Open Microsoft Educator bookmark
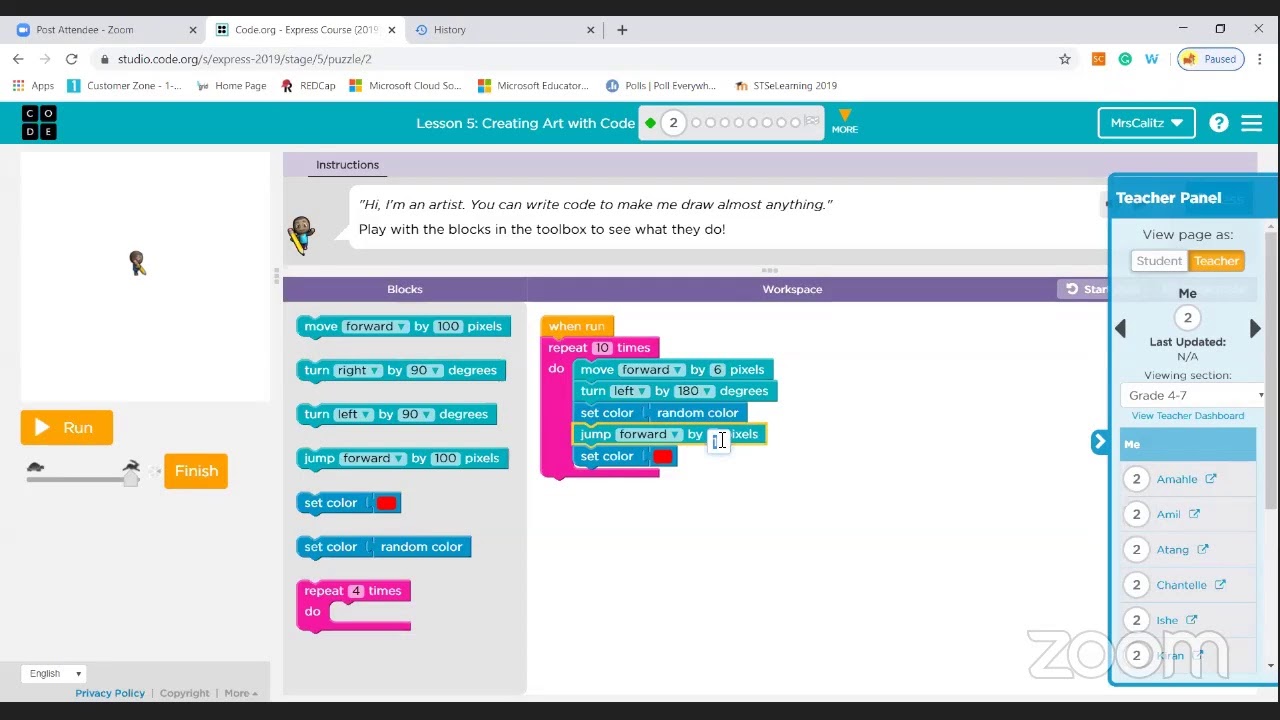This screenshot has height=720, width=1280. click(533, 86)
